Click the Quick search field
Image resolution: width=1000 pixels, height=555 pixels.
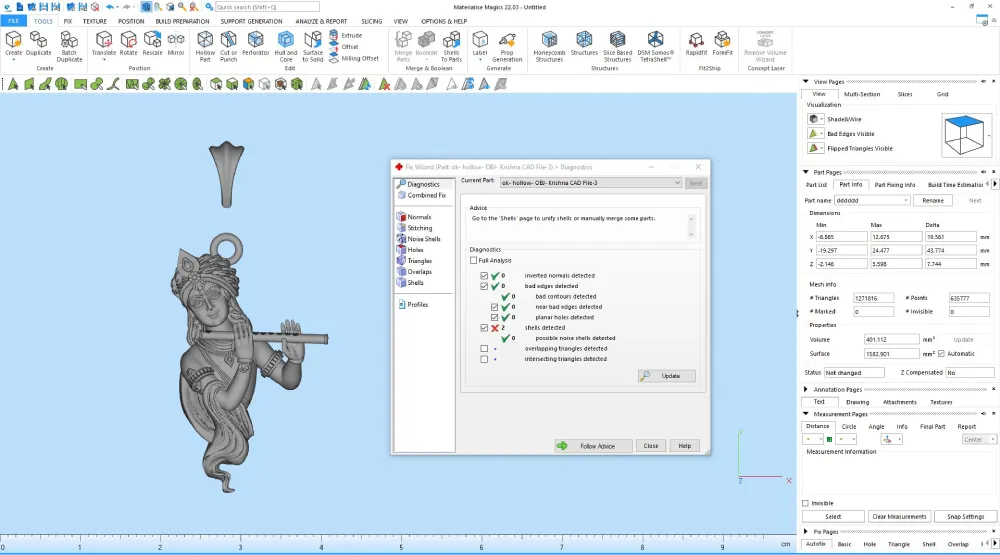click(x=267, y=7)
